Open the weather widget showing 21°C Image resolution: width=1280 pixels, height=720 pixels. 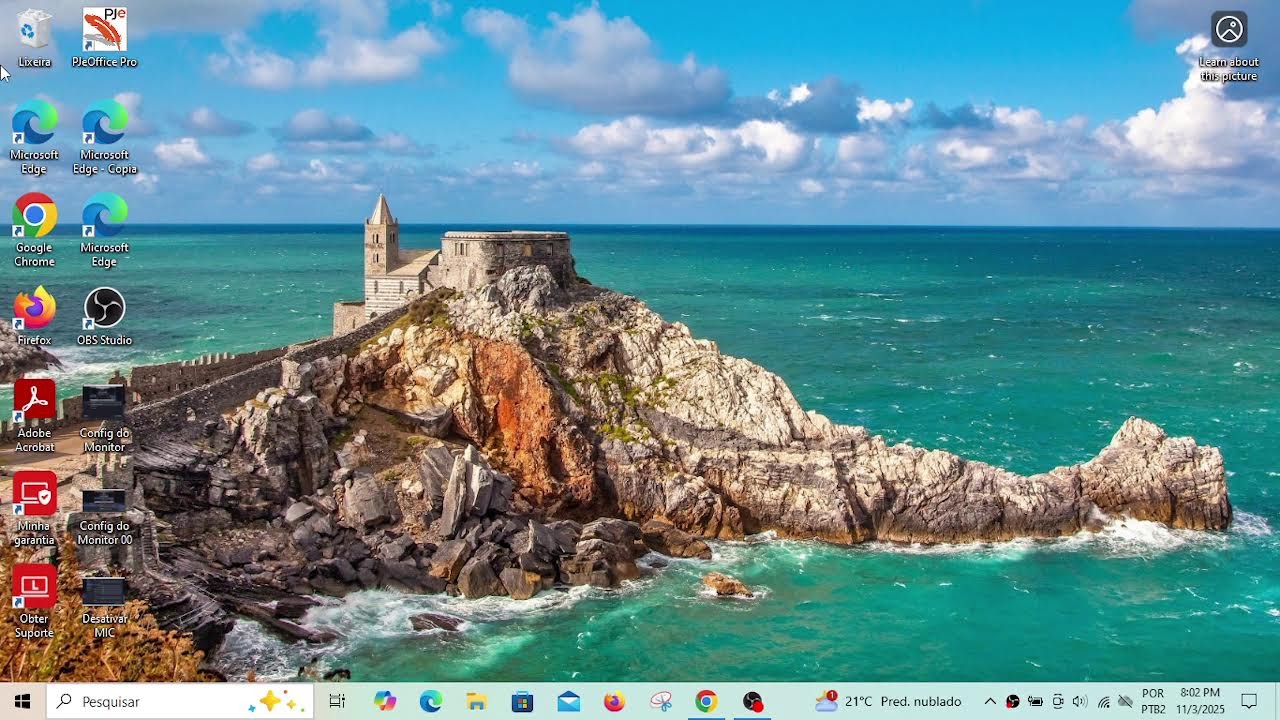coord(888,701)
